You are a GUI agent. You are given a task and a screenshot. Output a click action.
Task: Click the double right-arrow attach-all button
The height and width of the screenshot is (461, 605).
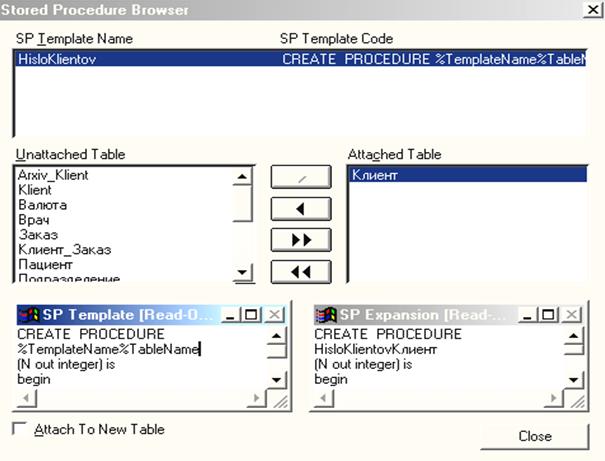point(300,240)
